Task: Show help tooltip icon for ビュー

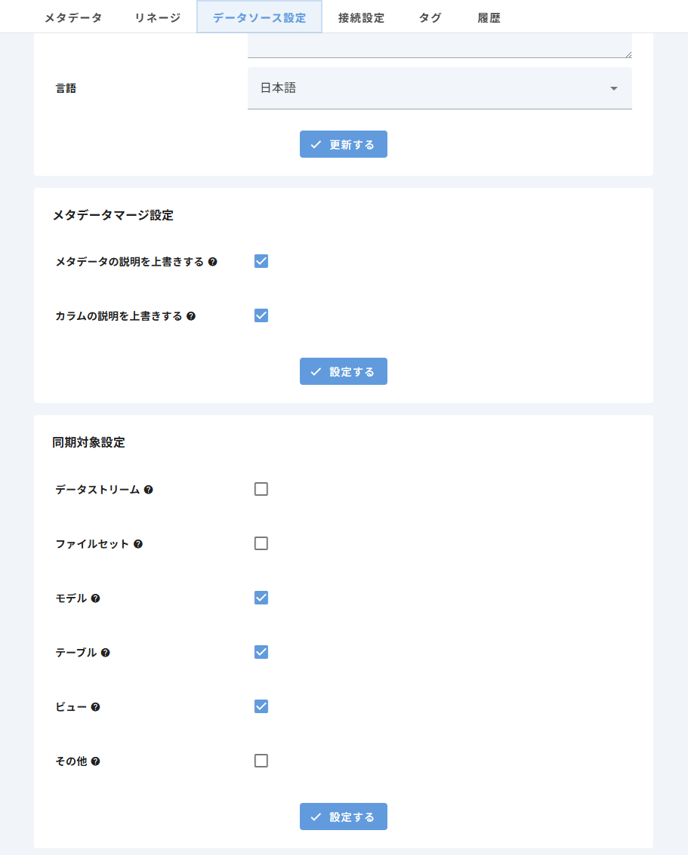Action: 95,707
